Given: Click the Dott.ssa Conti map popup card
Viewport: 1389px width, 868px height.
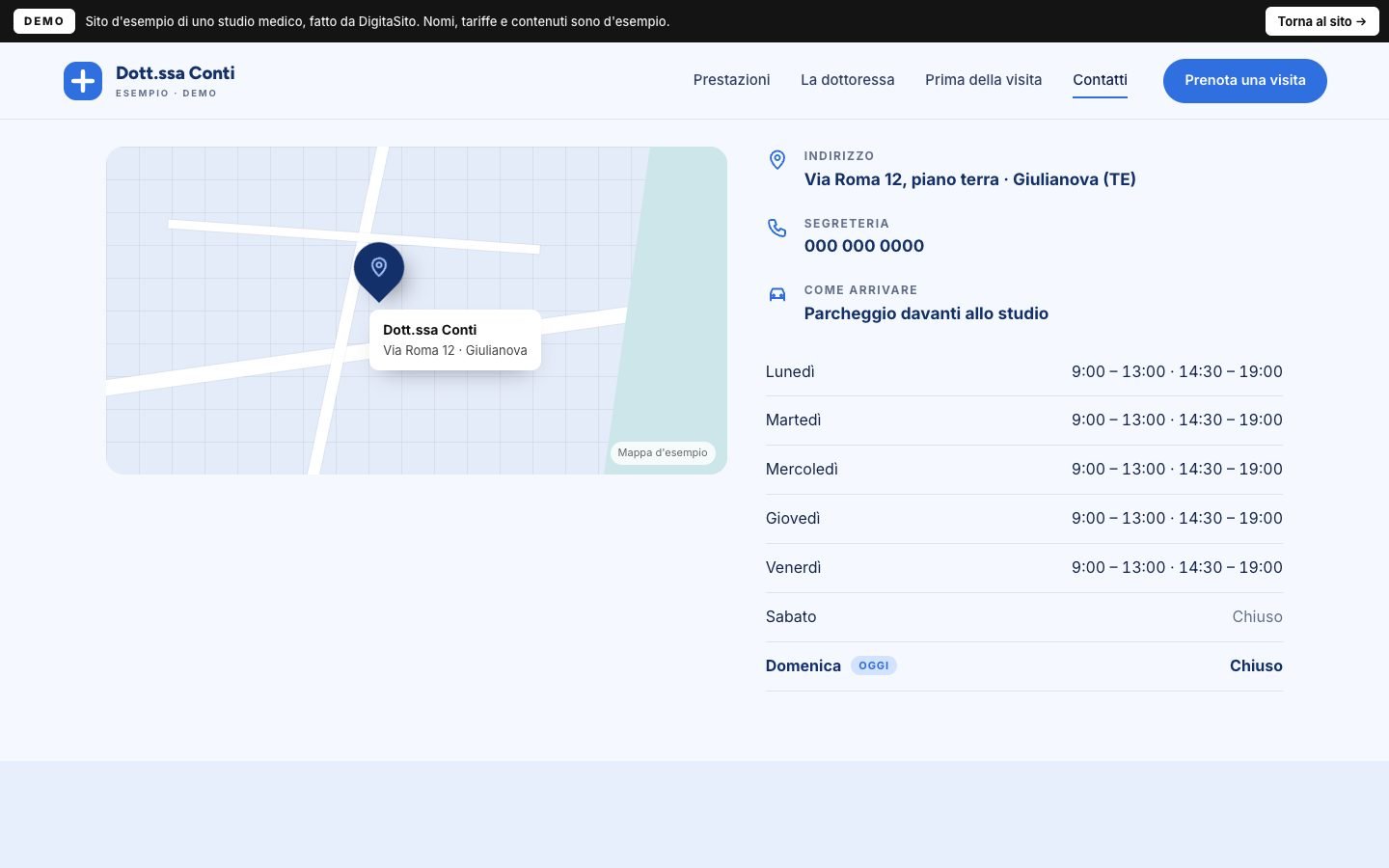Looking at the screenshot, I should pyautogui.click(x=455, y=339).
